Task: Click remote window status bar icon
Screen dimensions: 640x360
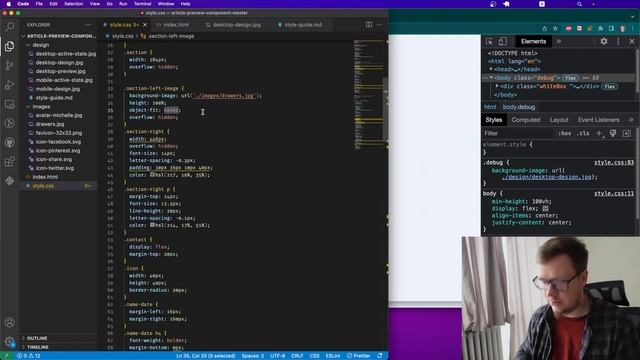Action: (7, 356)
